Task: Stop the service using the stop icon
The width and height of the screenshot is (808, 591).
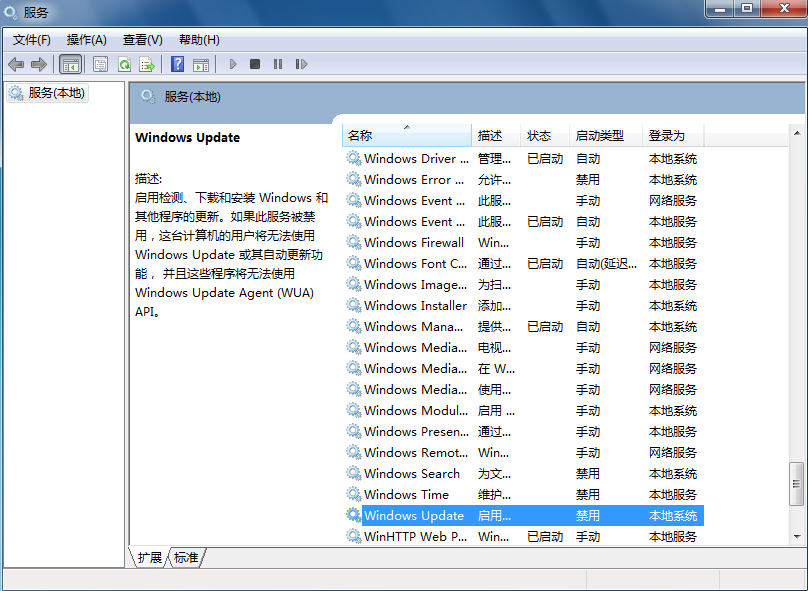Action: coord(253,64)
